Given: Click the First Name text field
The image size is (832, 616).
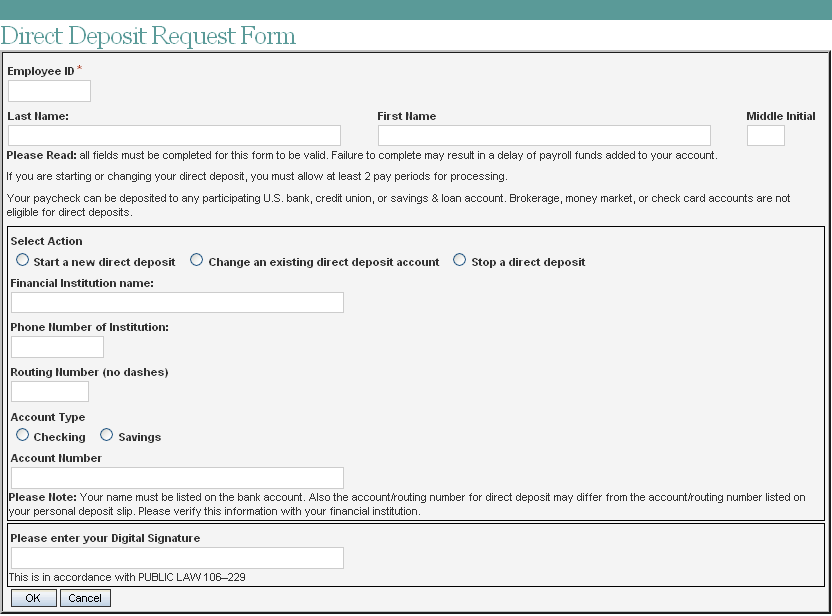Looking at the screenshot, I should 544,135.
